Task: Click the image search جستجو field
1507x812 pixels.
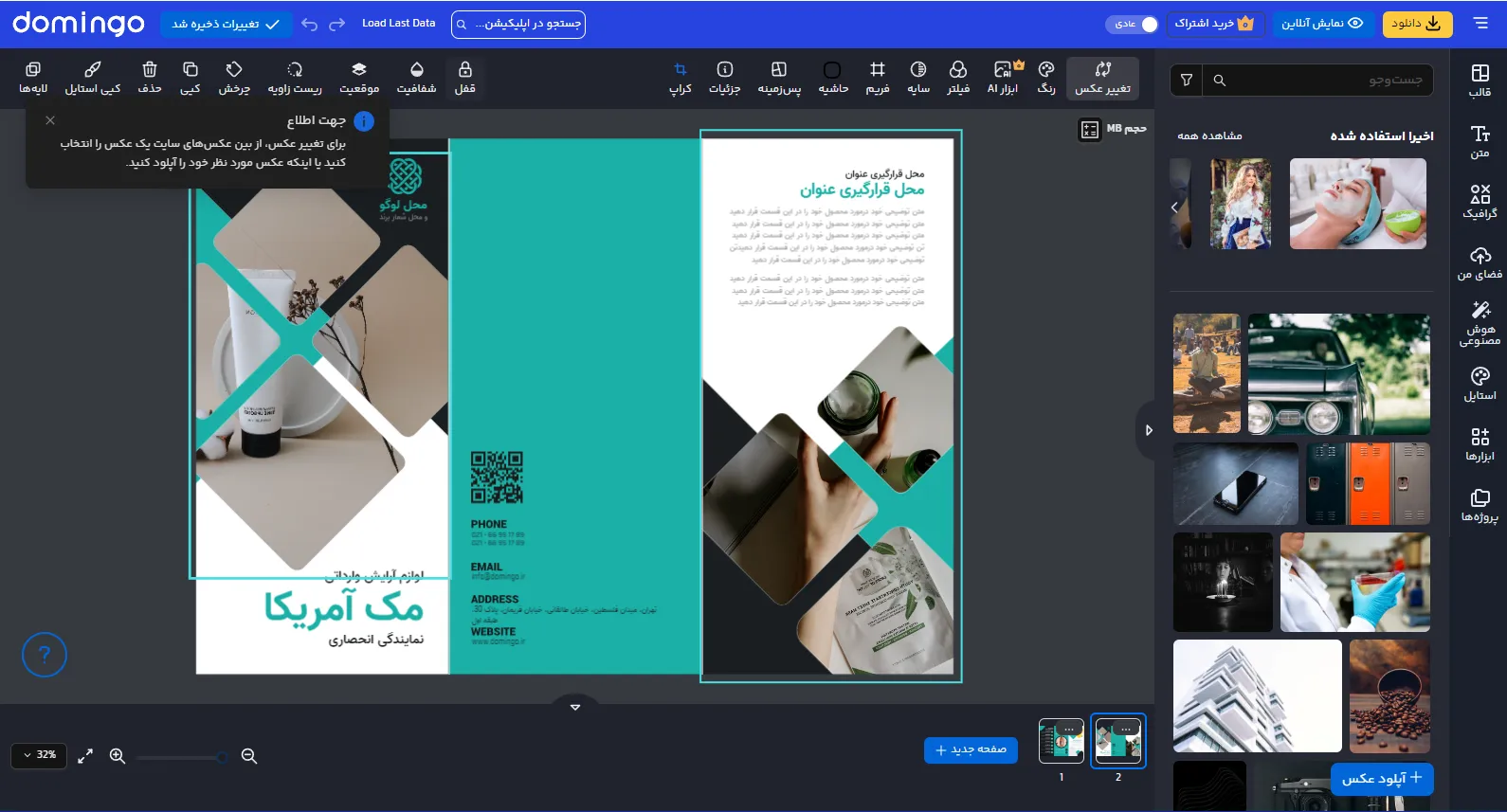Action: point(1318,81)
